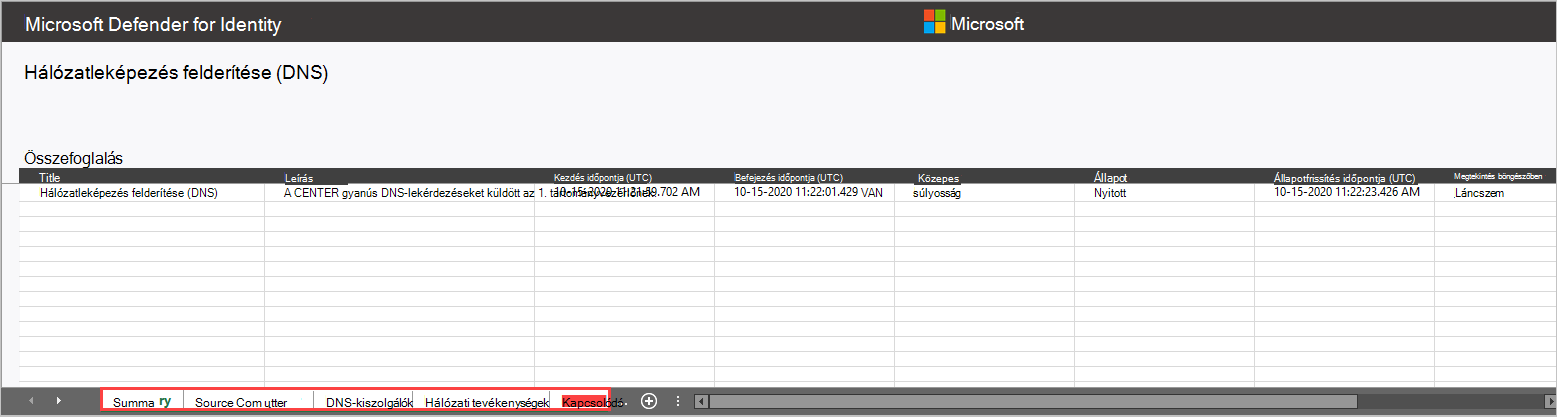
Task: Click the Összefoglalás section heading
Action: 73,158
